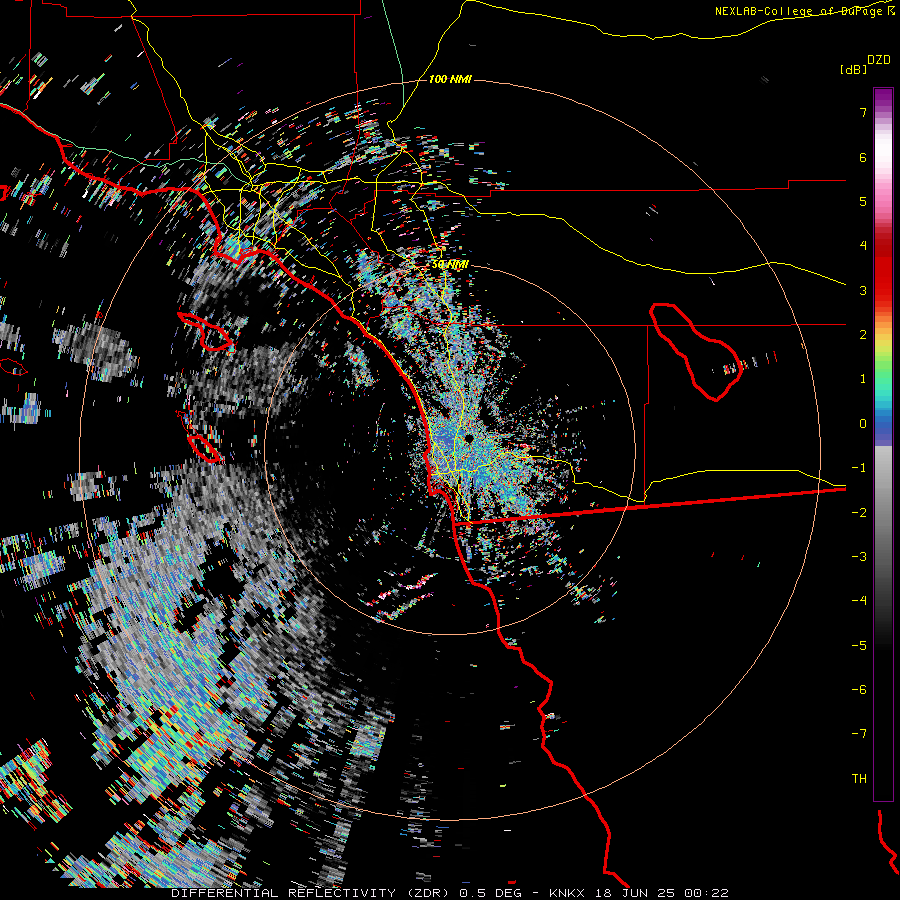Click the black radar site dot at center
The height and width of the screenshot is (900, 900).
(469, 439)
